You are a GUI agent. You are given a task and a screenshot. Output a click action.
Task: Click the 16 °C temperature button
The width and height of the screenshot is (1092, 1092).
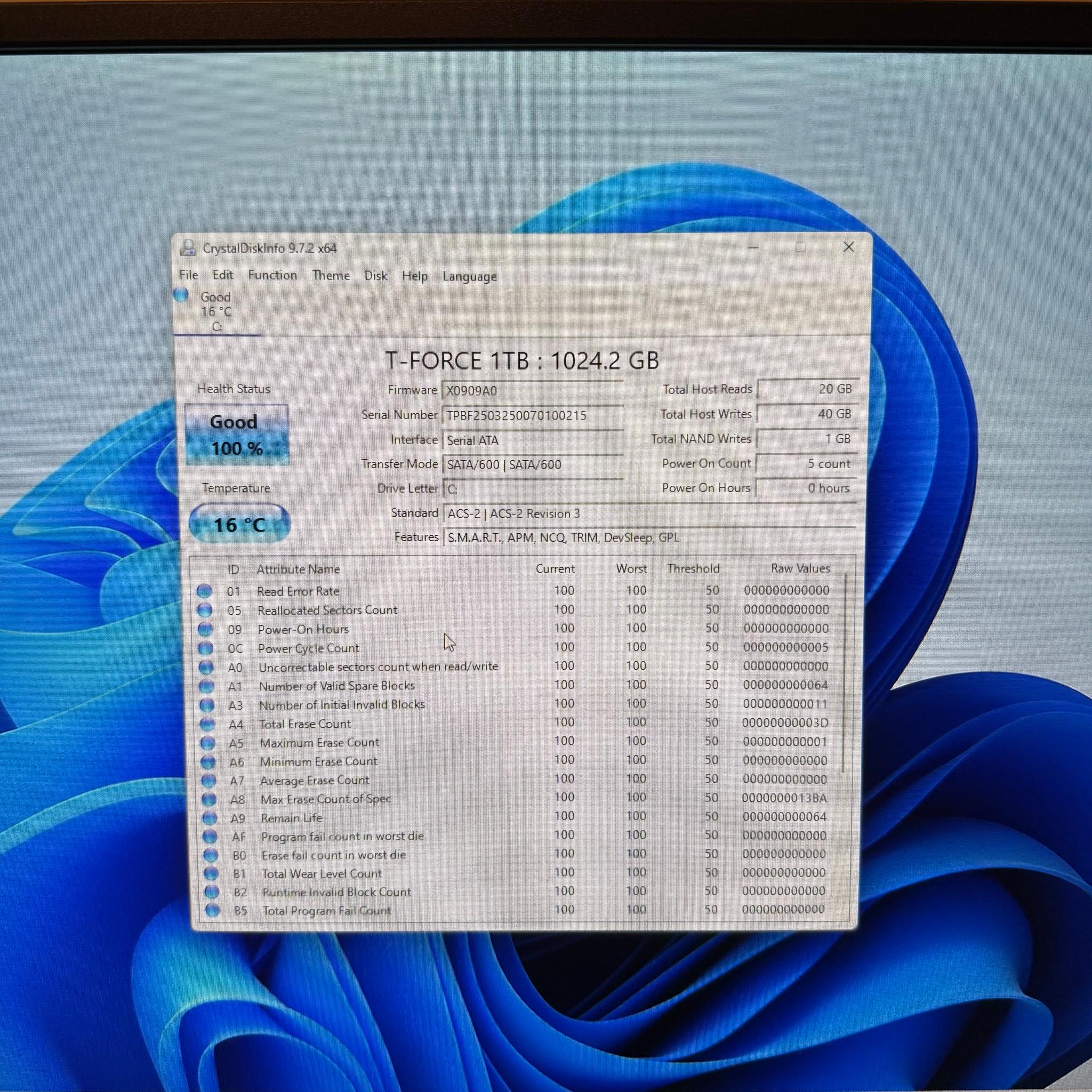[x=239, y=524]
